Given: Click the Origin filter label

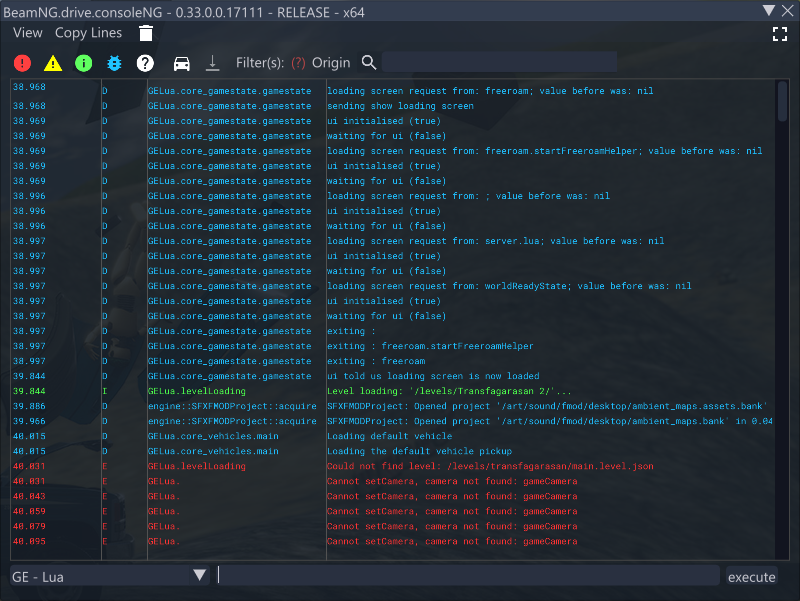Looking at the screenshot, I should coord(331,63).
